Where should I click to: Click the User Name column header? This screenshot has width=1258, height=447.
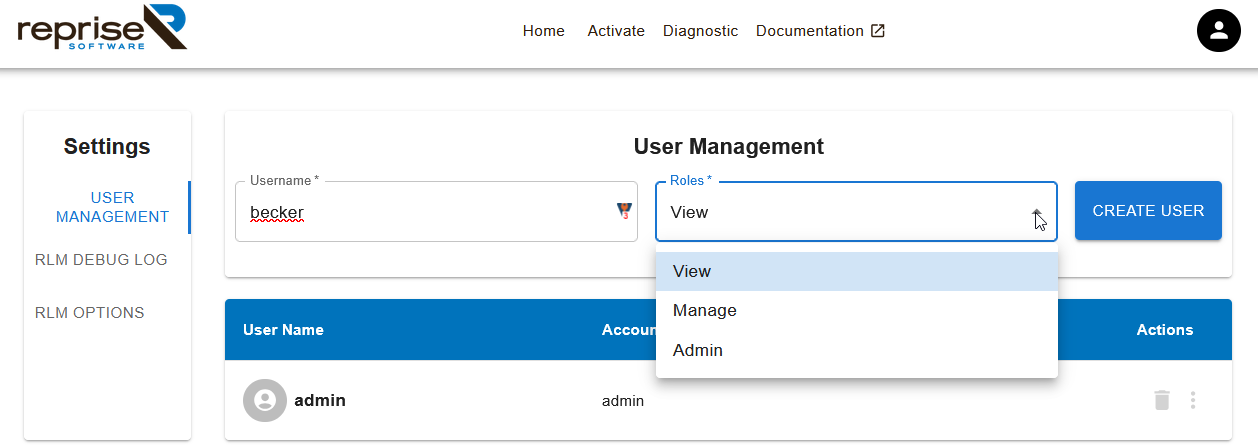(283, 330)
